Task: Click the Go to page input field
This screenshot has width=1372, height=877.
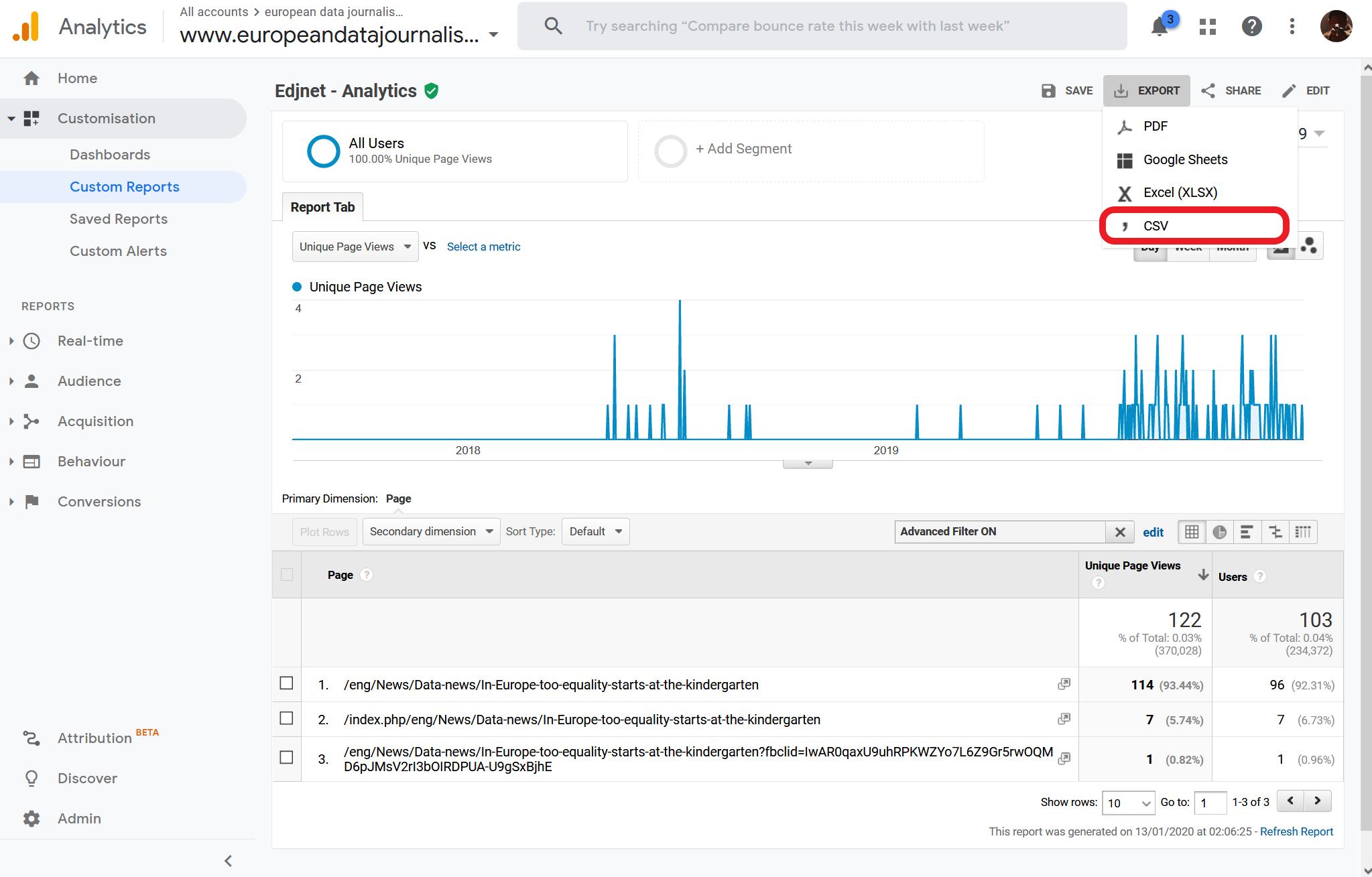Action: pyautogui.click(x=1209, y=803)
